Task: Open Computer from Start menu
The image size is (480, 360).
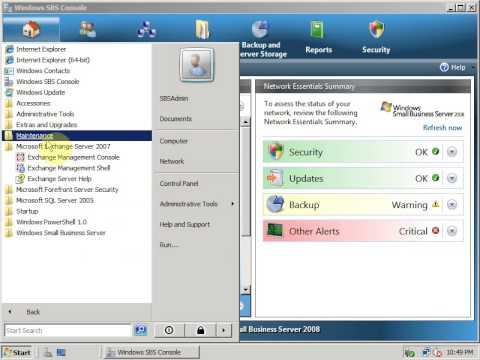Action: click(x=173, y=141)
